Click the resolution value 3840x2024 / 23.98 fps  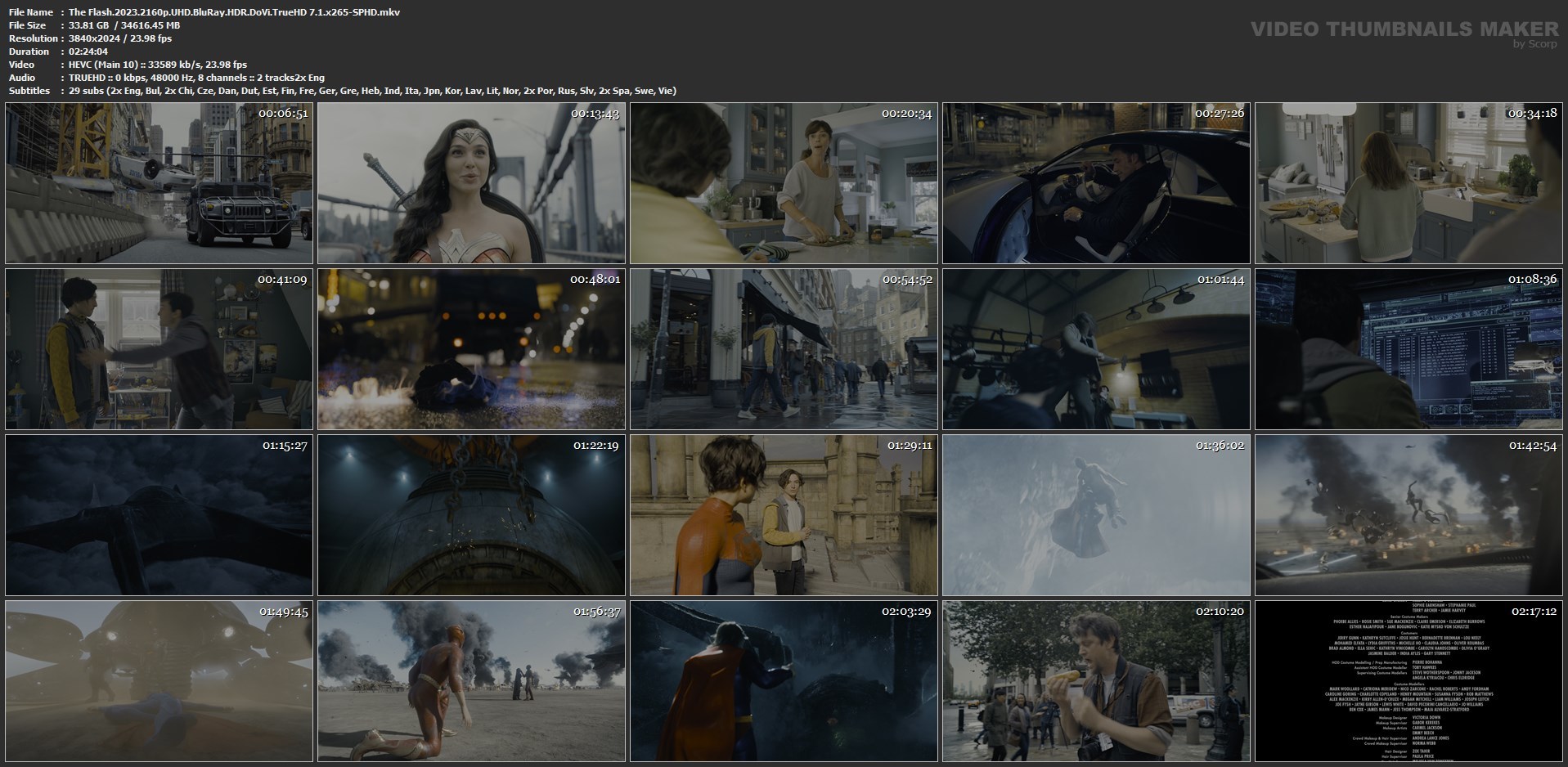coord(120,38)
